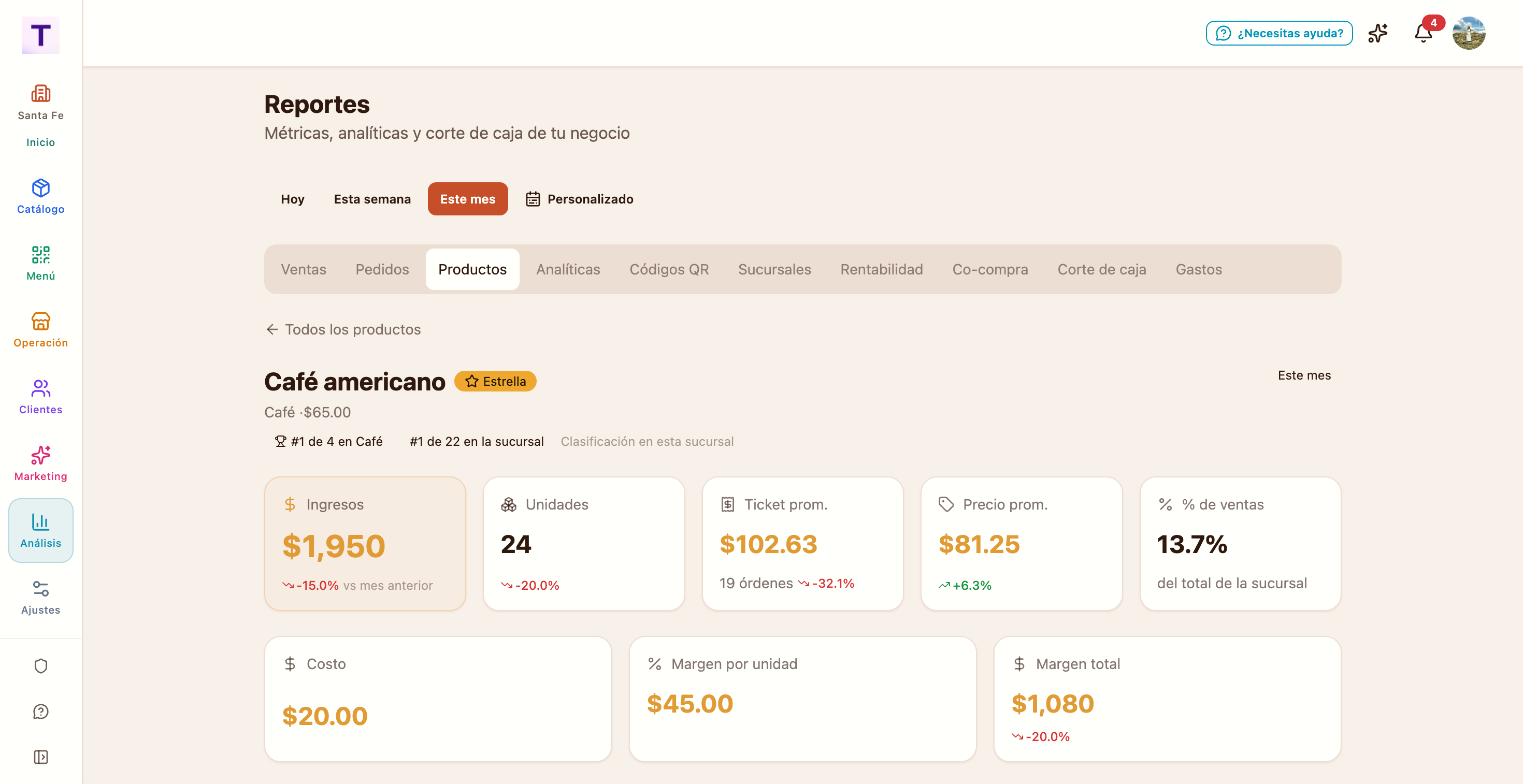
Task: Switch to the Gastos tab
Action: pos(1198,269)
